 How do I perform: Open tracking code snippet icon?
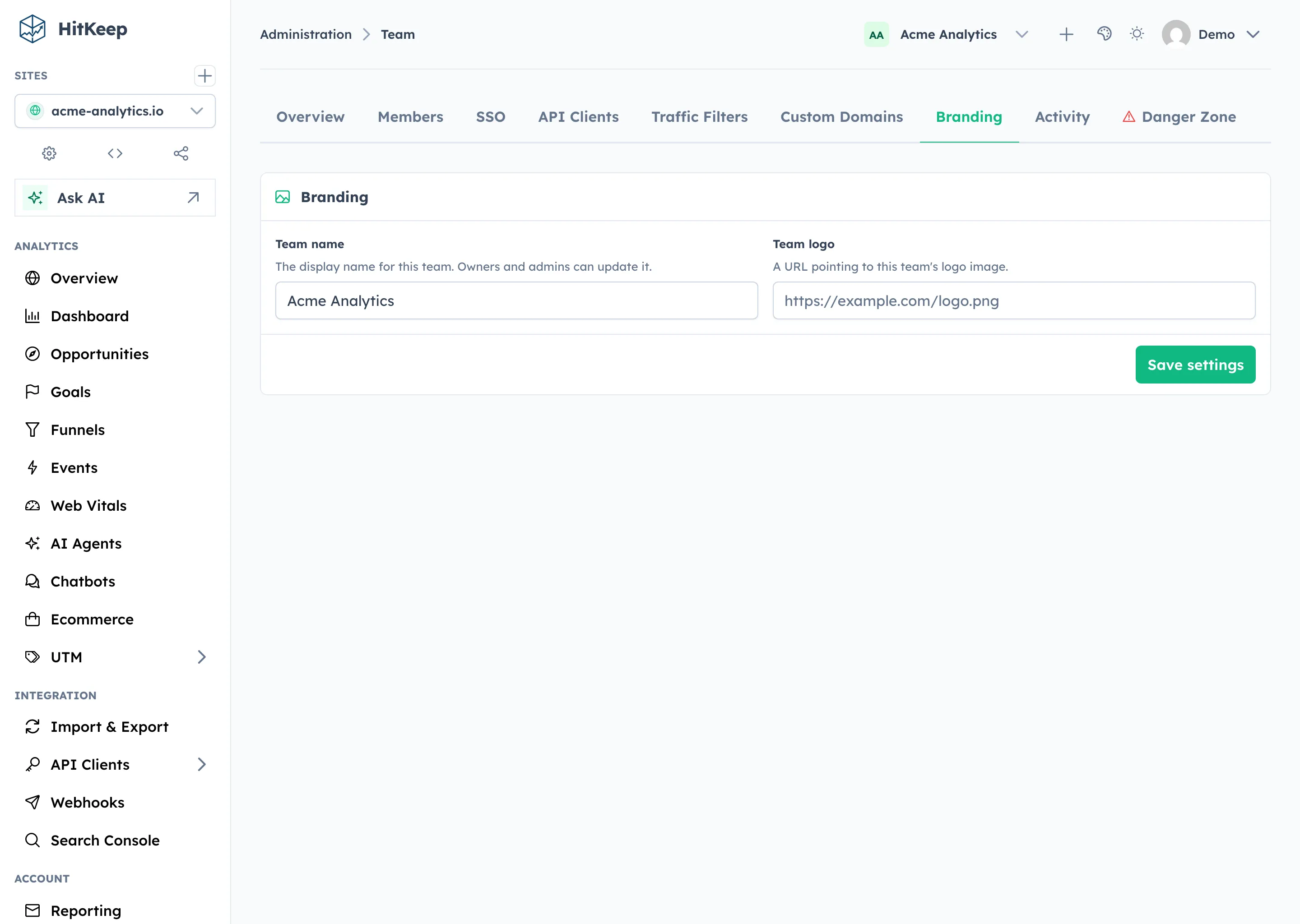115,153
